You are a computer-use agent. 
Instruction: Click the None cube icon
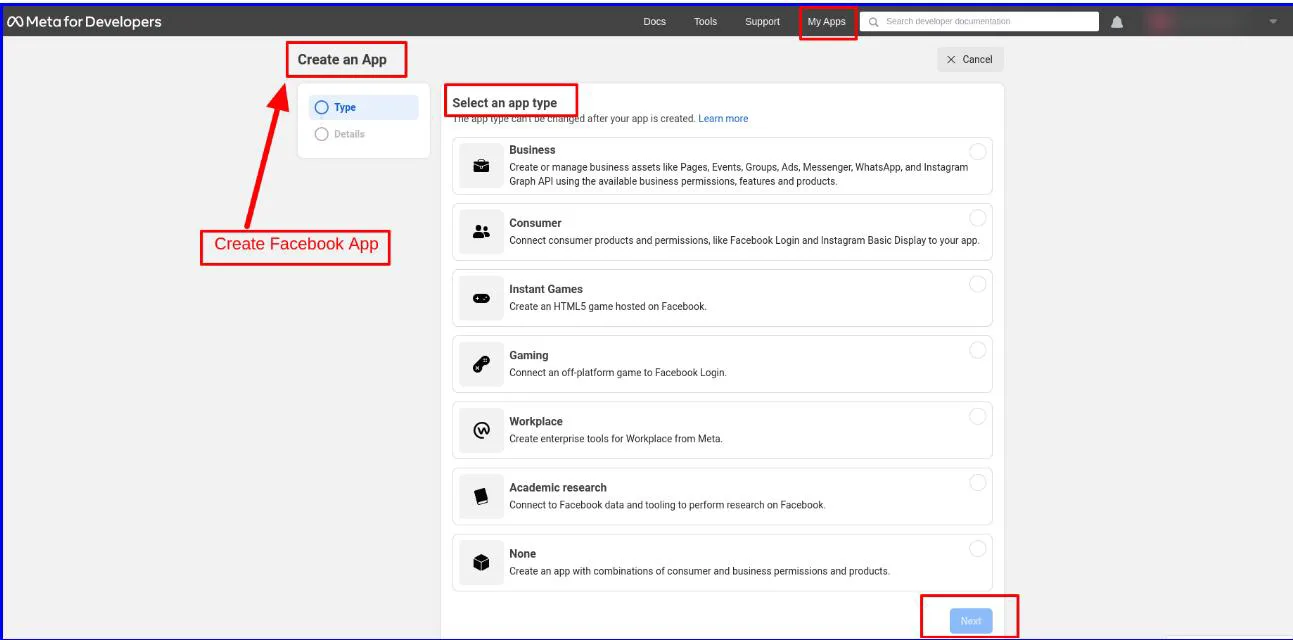click(481, 562)
